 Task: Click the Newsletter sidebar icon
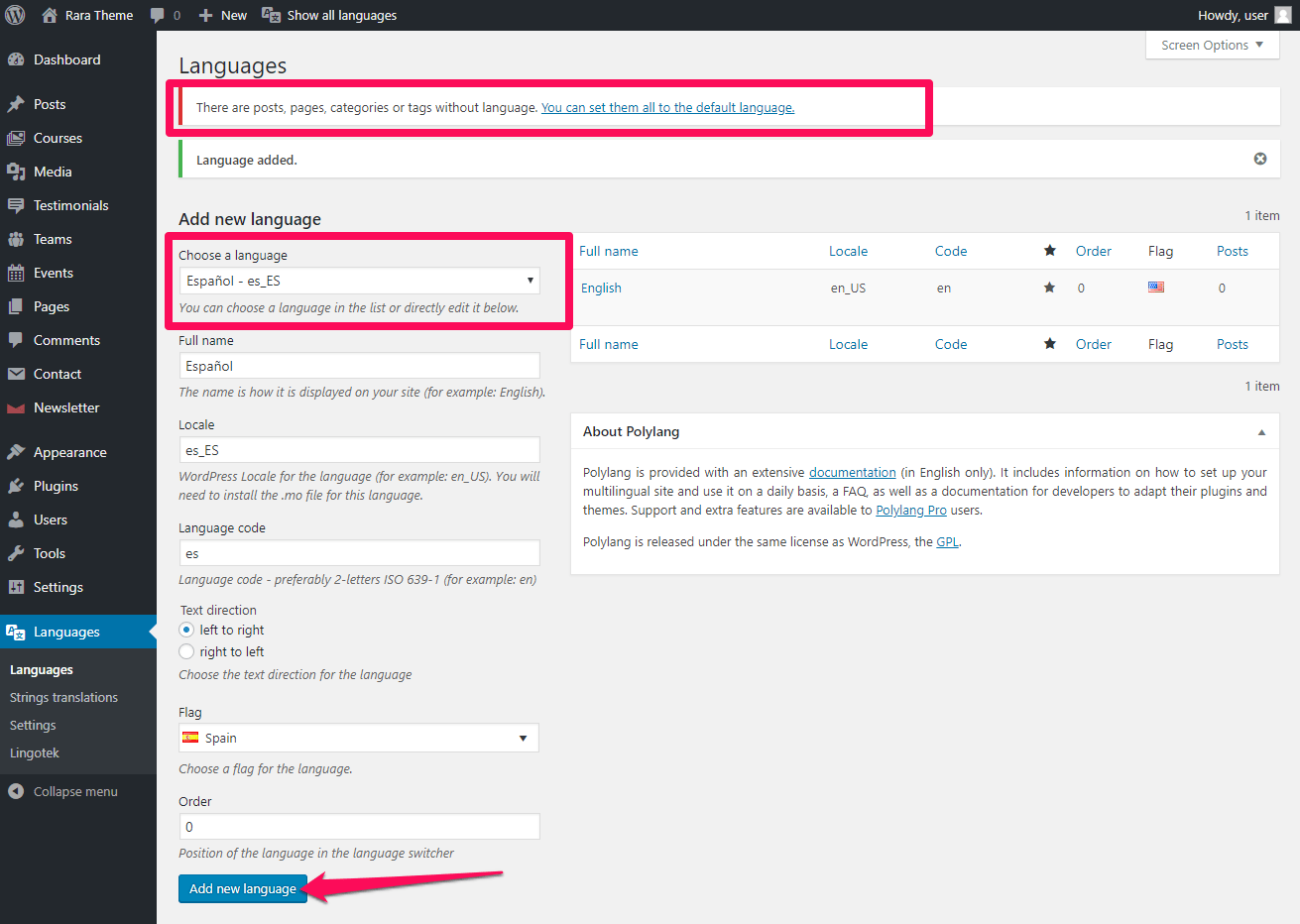[16, 407]
